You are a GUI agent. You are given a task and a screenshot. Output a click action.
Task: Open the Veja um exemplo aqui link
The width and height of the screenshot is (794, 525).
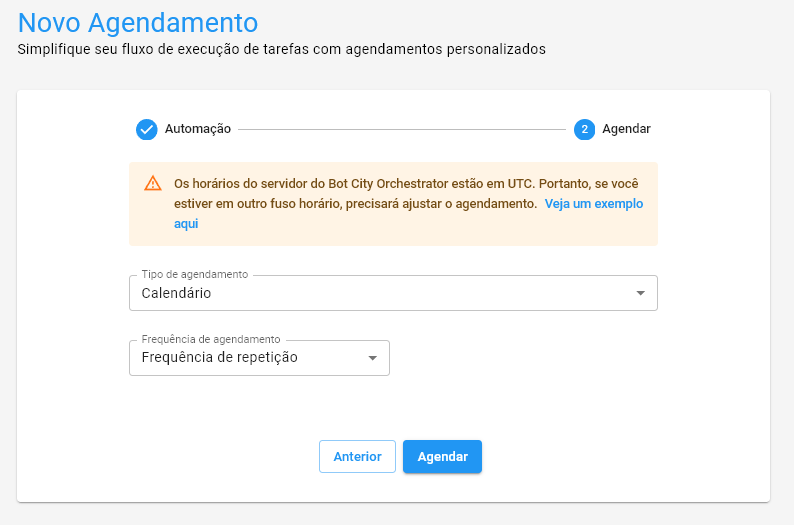pyautogui.click(x=593, y=204)
